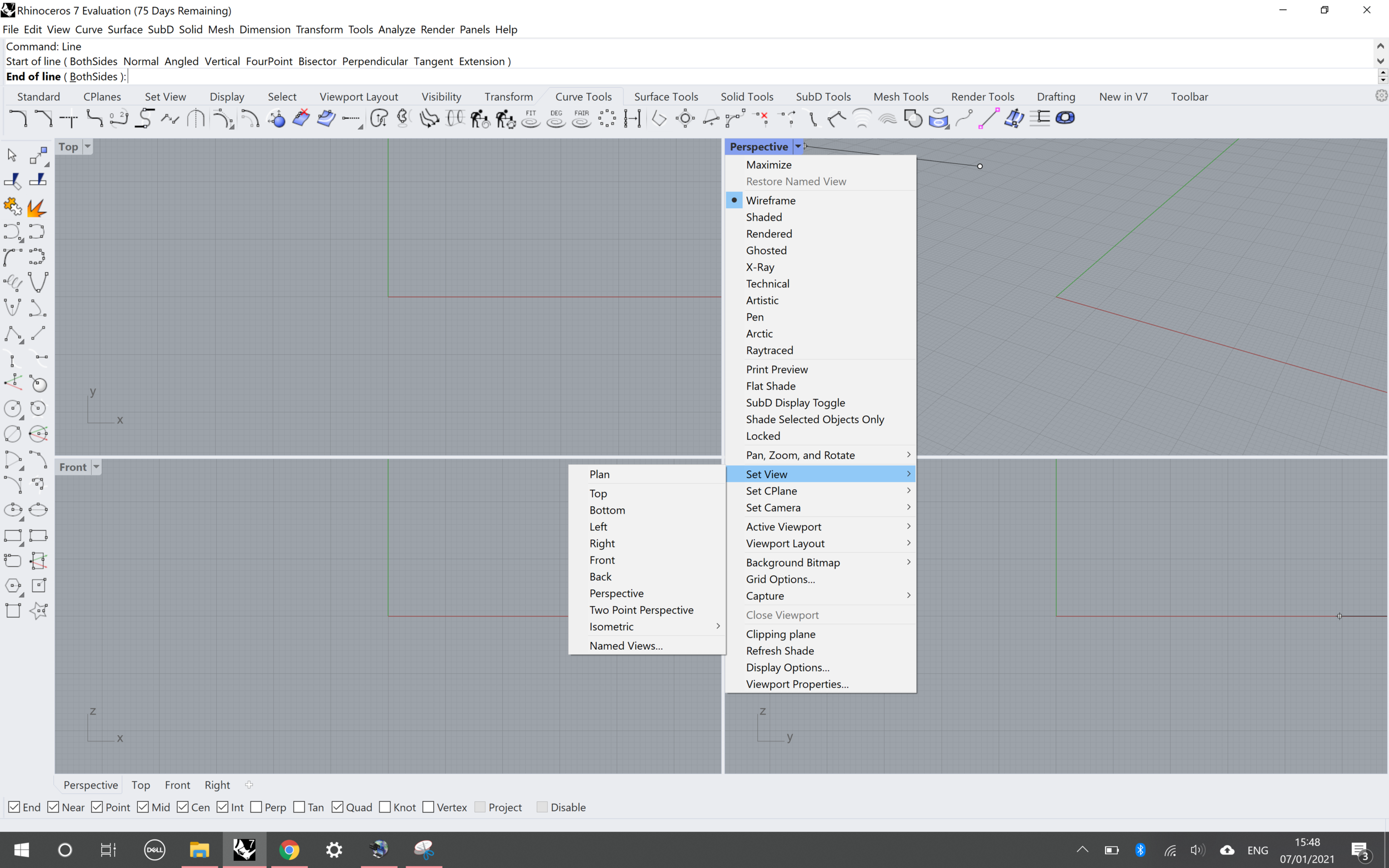The height and width of the screenshot is (868, 1389).
Task: Click the last oval-ring toolbar icon
Action: [x=1066, y=118]
